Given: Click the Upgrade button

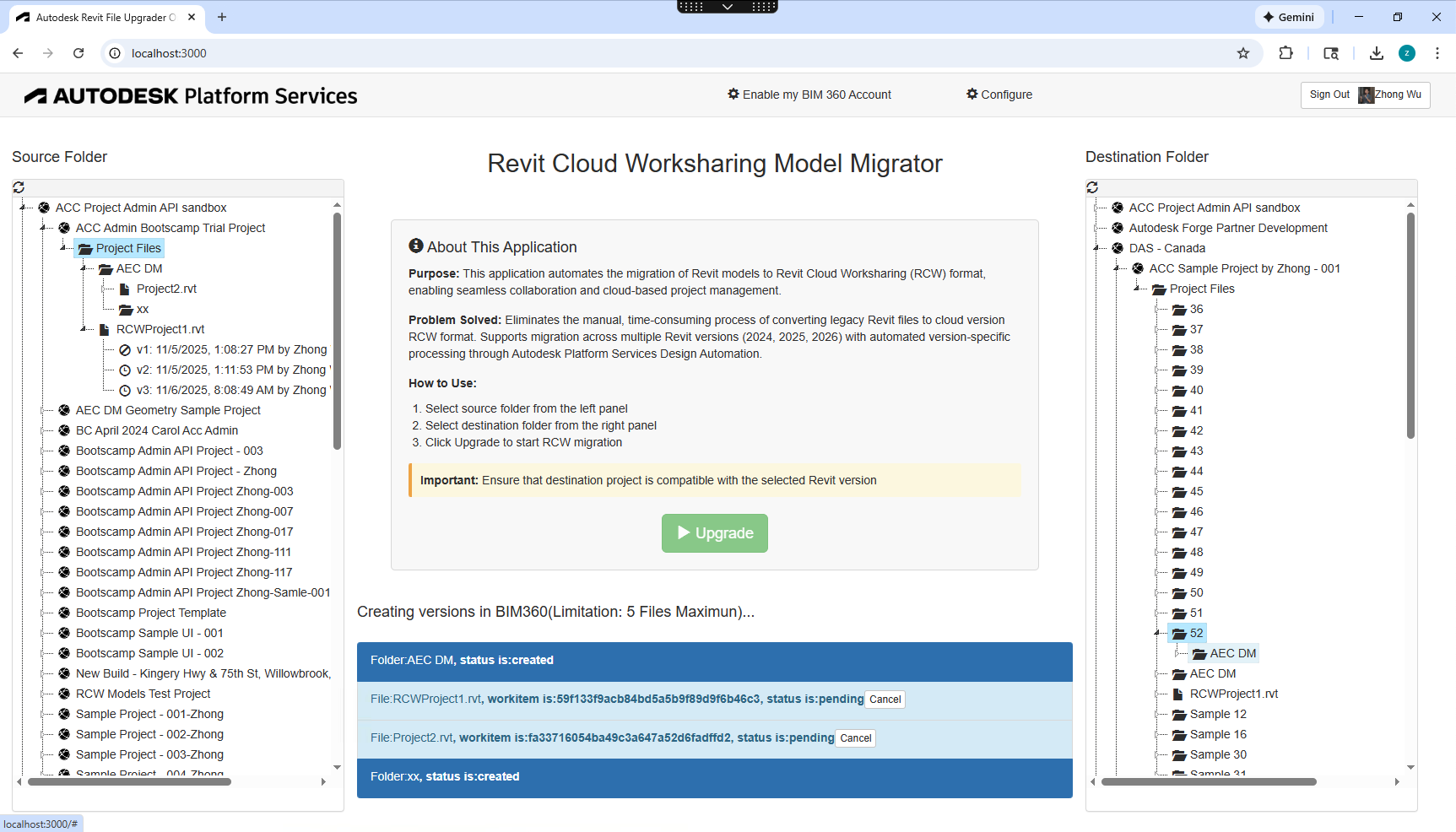Looking at the screenshot, I should point(714,532).
